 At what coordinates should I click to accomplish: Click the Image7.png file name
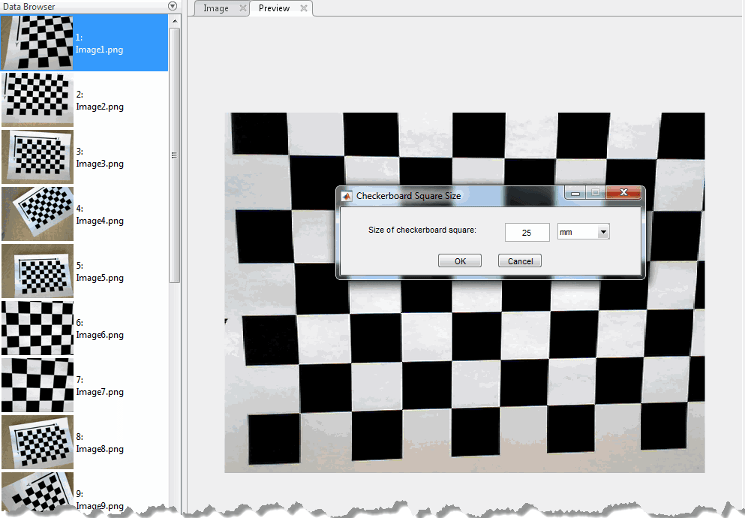coord(100,392)
